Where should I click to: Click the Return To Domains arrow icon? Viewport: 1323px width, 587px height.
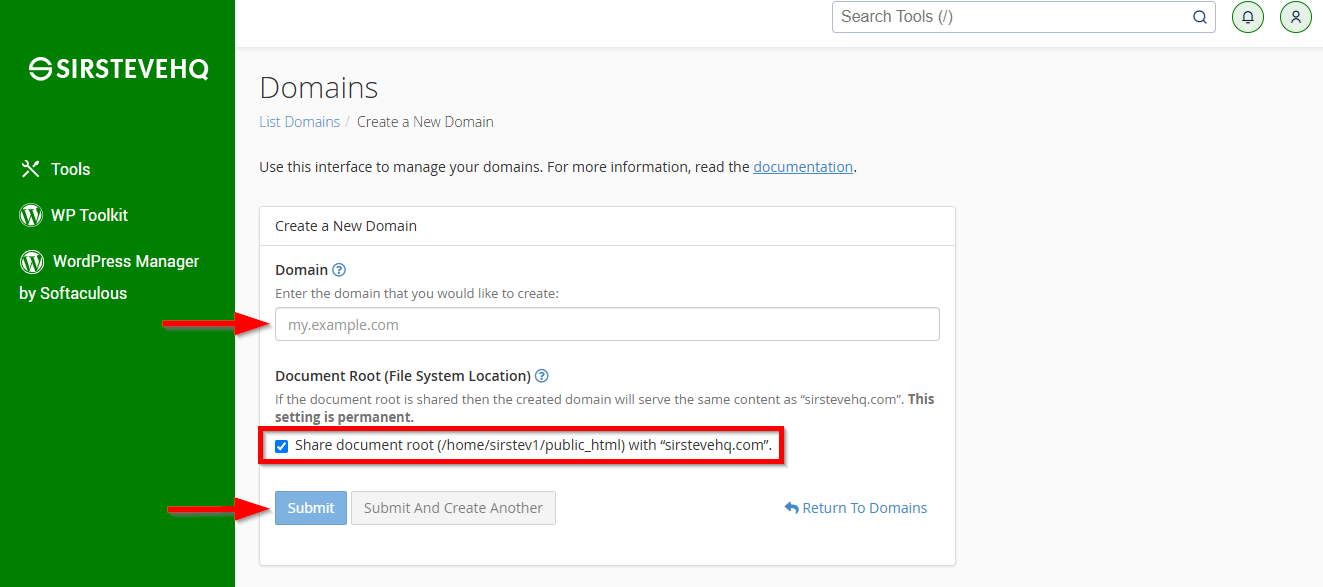792,508
